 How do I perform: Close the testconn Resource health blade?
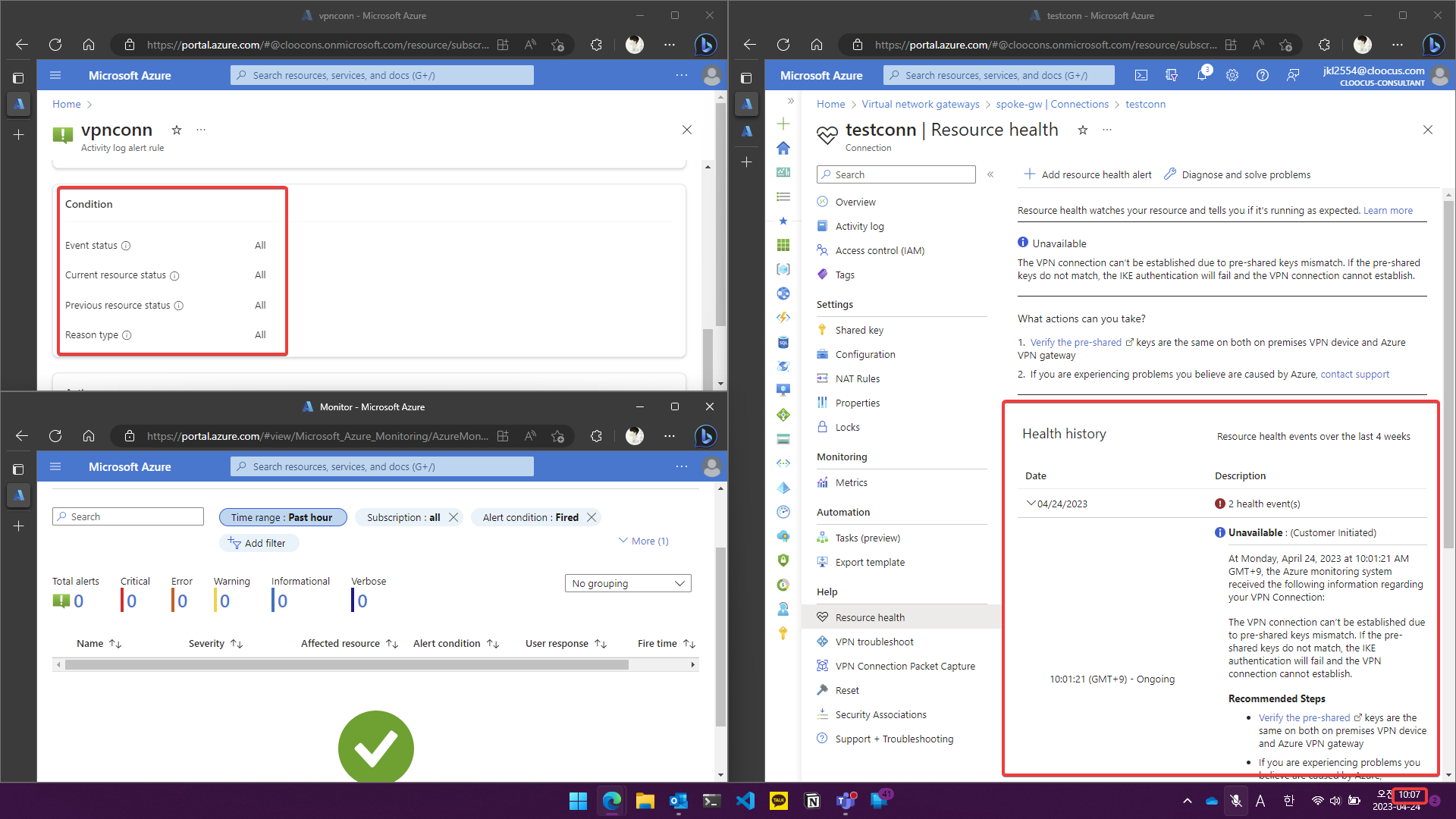tap(1428, 130)
